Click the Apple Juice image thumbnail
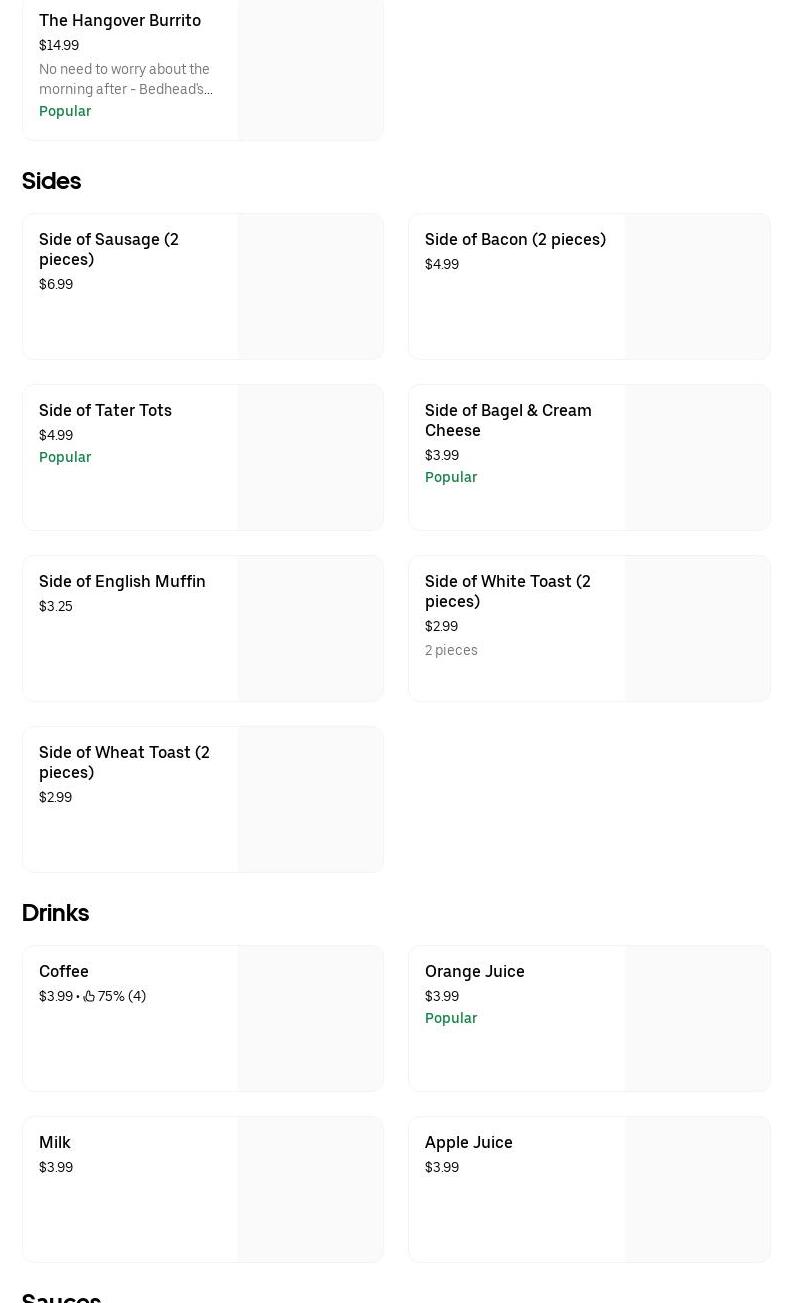Image resolution: width=804 pixels, height=1303 pixels. pyautogui.click(x=697, y=1189)
